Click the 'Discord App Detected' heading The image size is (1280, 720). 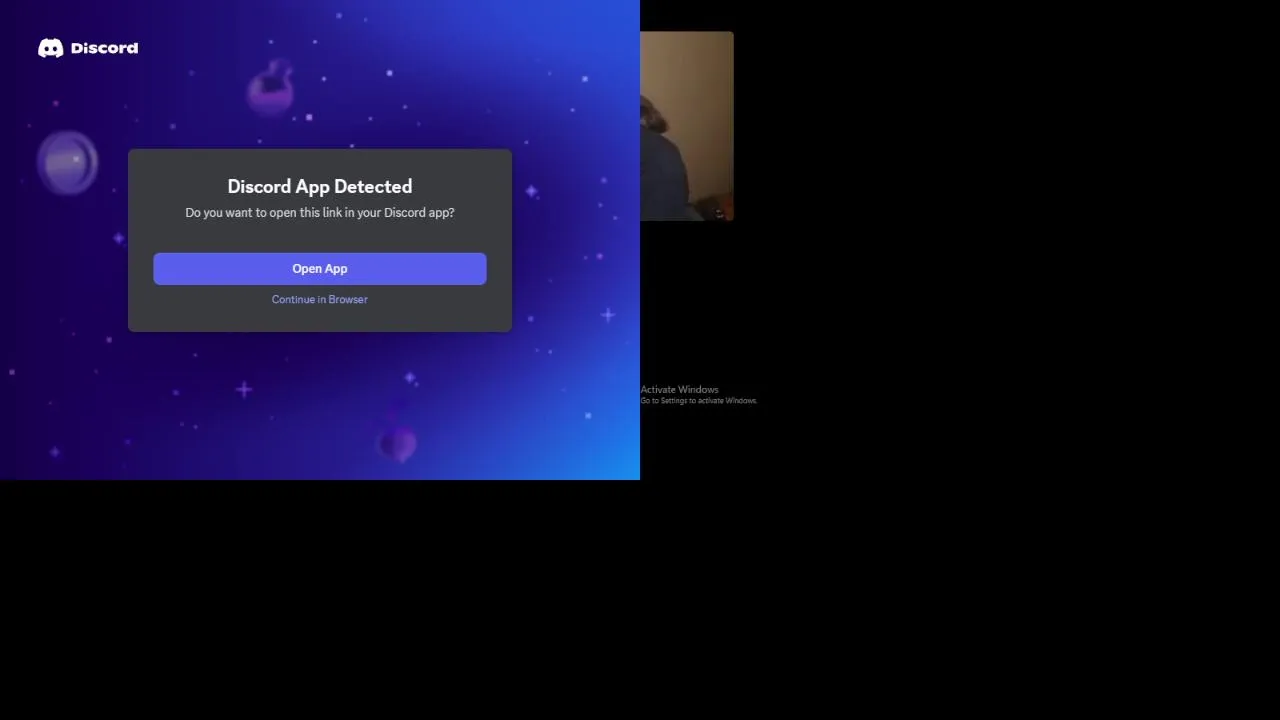coord(320,187)
